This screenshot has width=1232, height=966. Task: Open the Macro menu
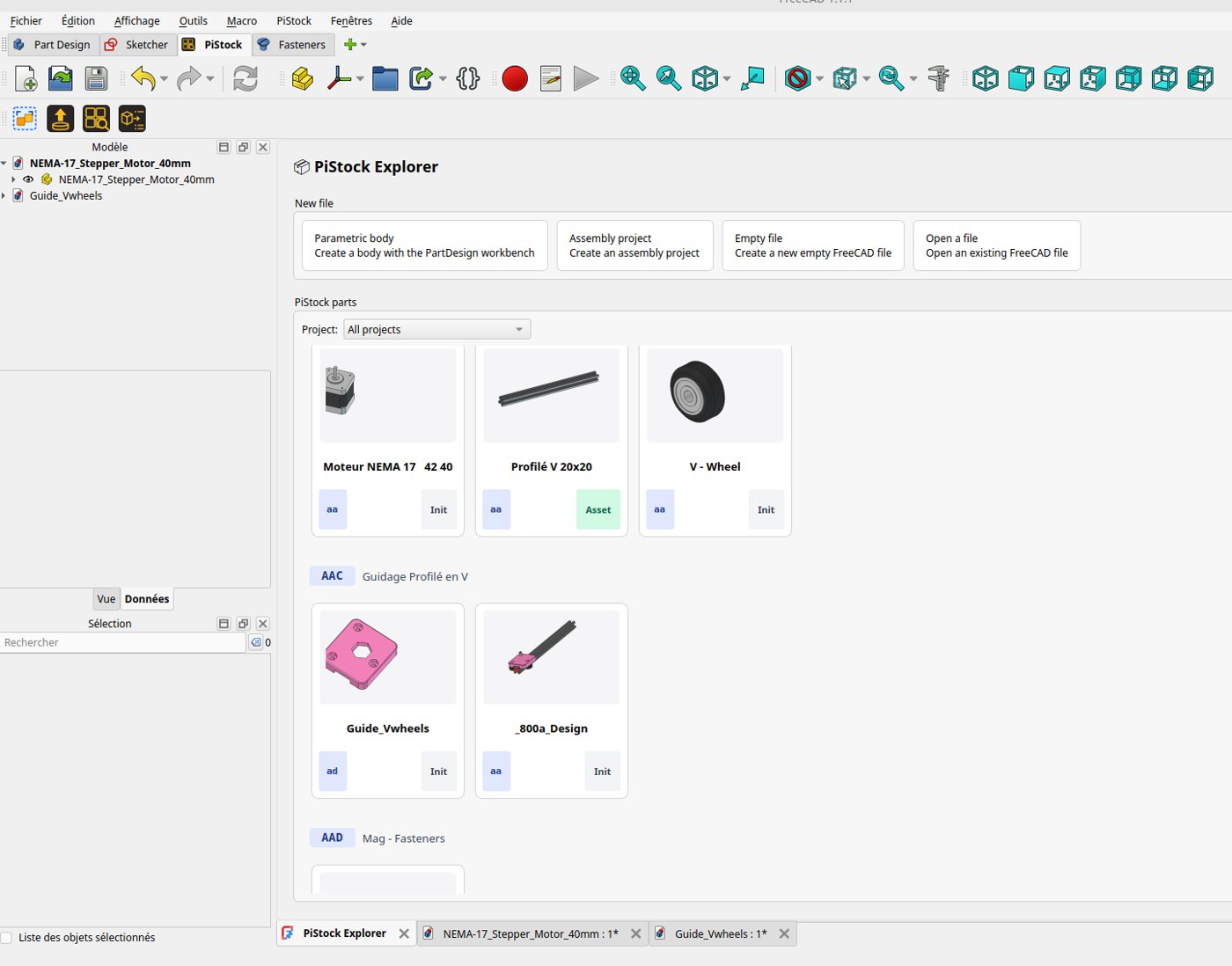click(241, 20)
